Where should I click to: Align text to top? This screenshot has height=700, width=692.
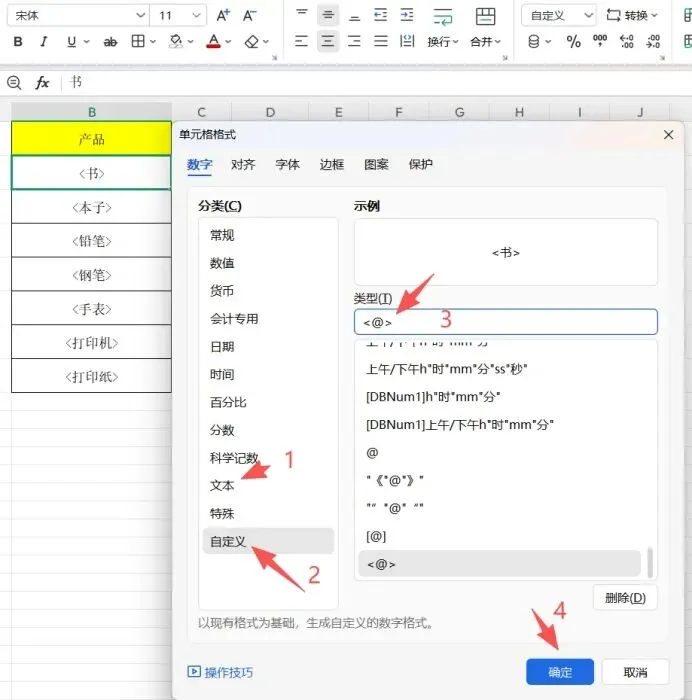[x=302, y=13]
